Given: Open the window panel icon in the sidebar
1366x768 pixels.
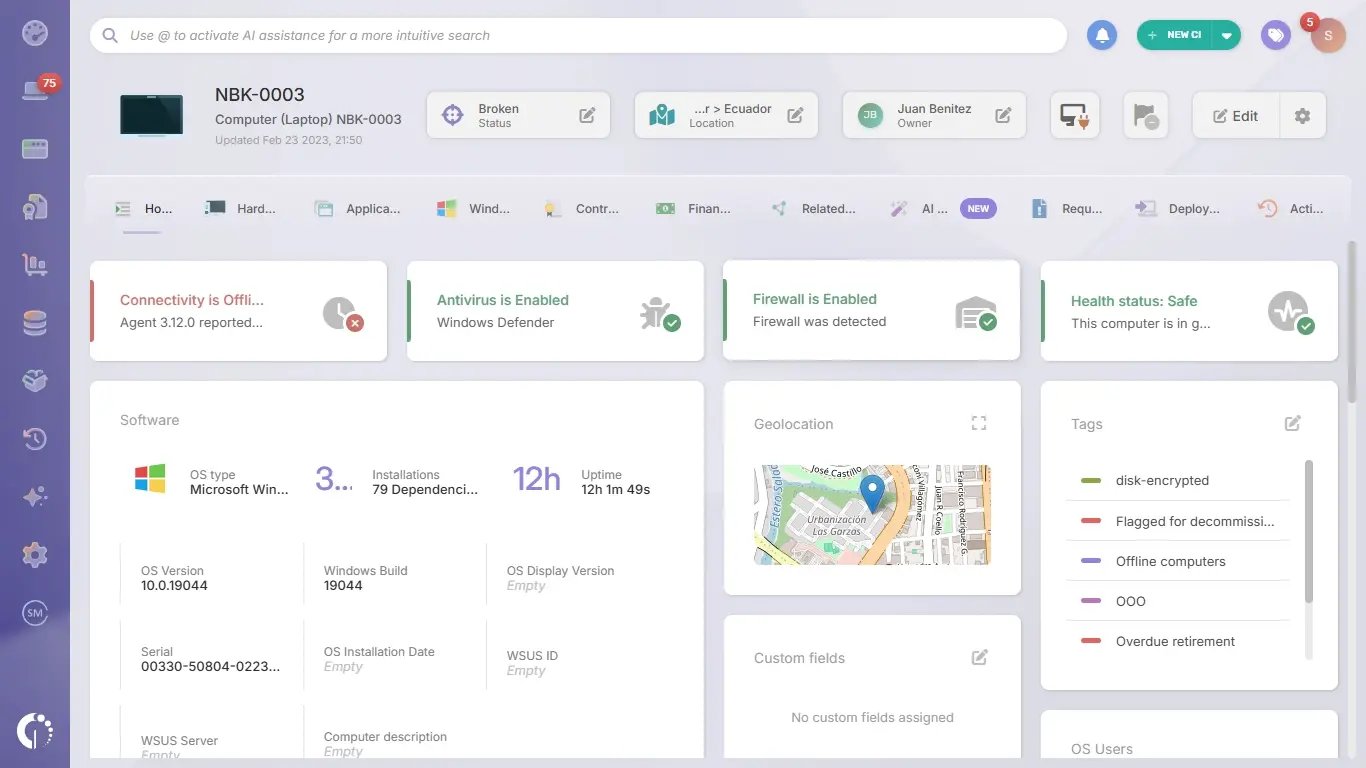Looking at the screenshot, I should pyautogui.click(x=35, y=149).
